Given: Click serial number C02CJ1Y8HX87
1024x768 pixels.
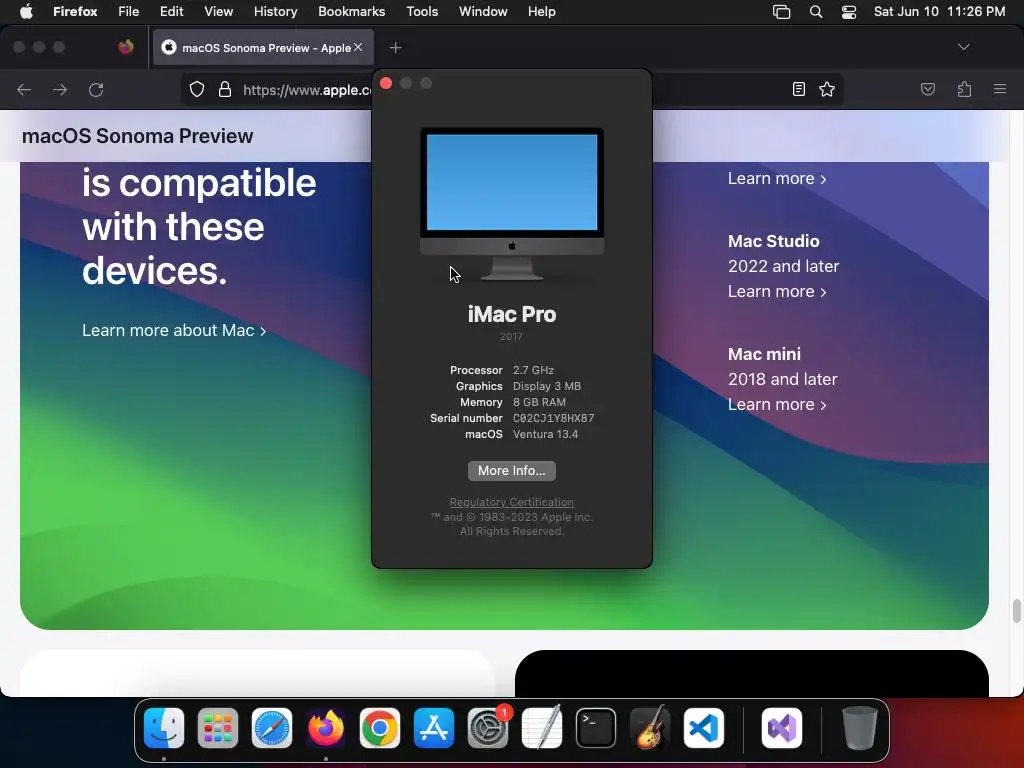Looking at the screenshot, I should coord(553,418).
